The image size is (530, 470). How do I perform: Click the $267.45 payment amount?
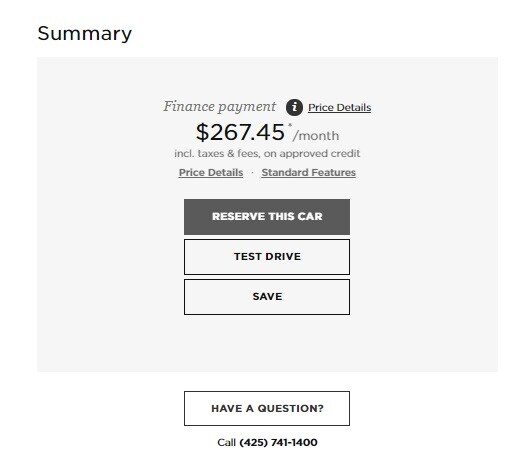coord(240,132)
